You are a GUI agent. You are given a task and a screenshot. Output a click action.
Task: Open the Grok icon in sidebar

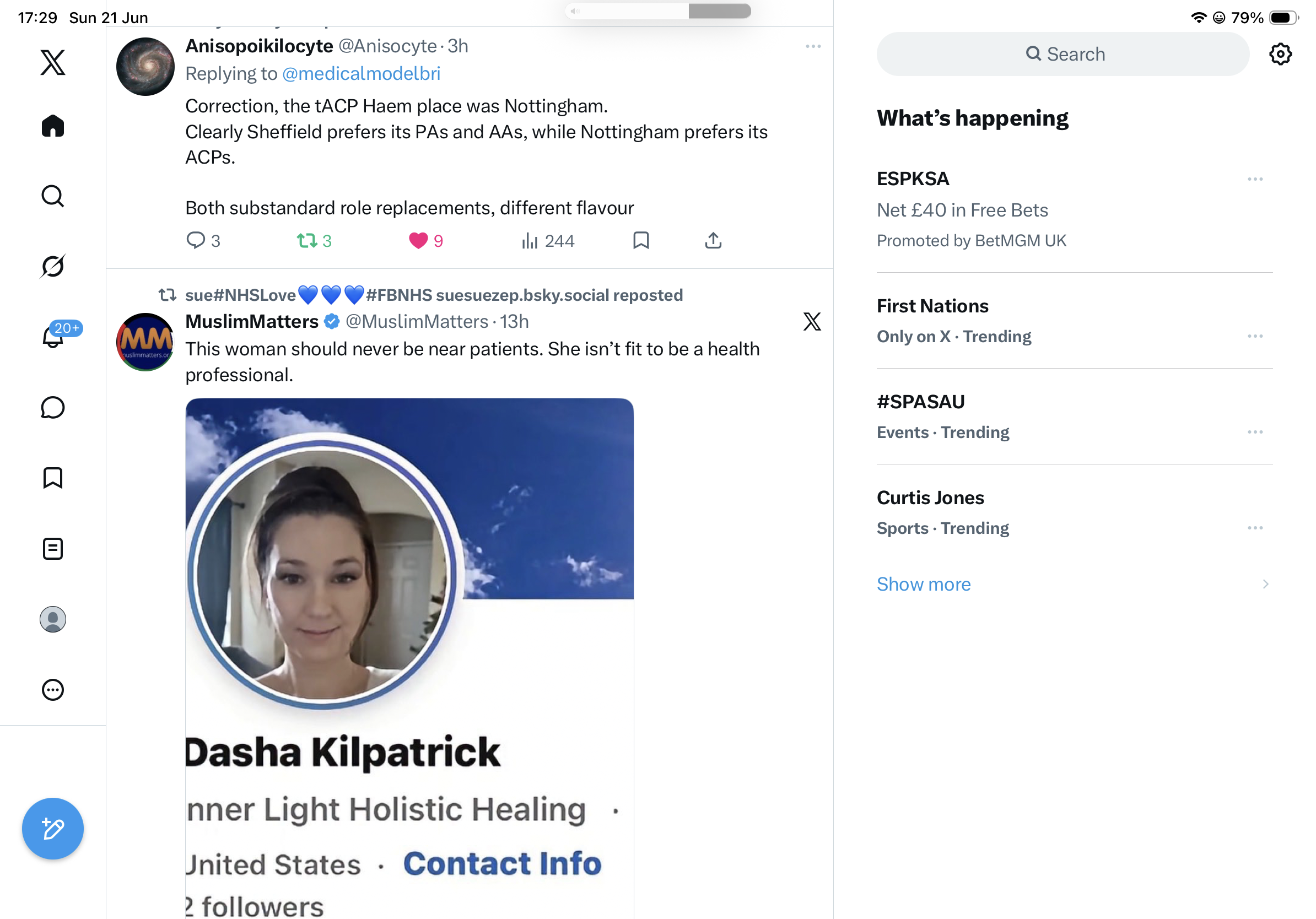(53, 267)
